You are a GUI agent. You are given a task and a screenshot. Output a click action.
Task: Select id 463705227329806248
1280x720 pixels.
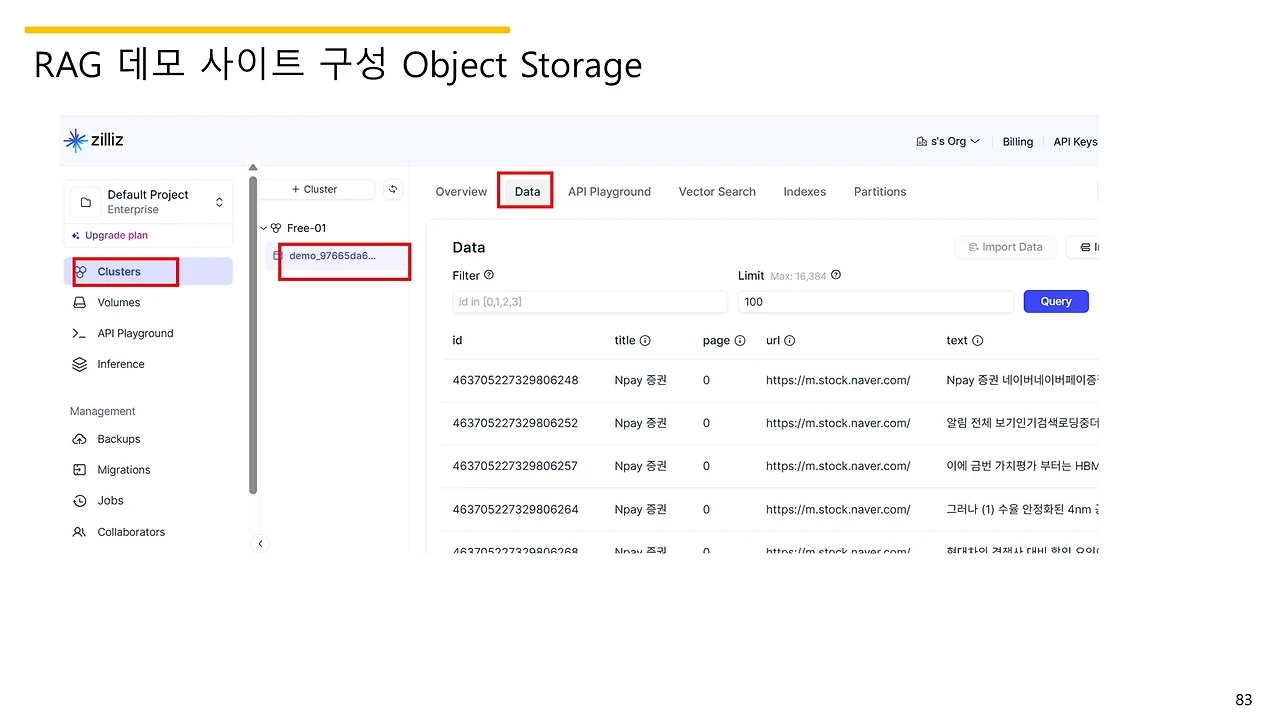tap(515, 381)
